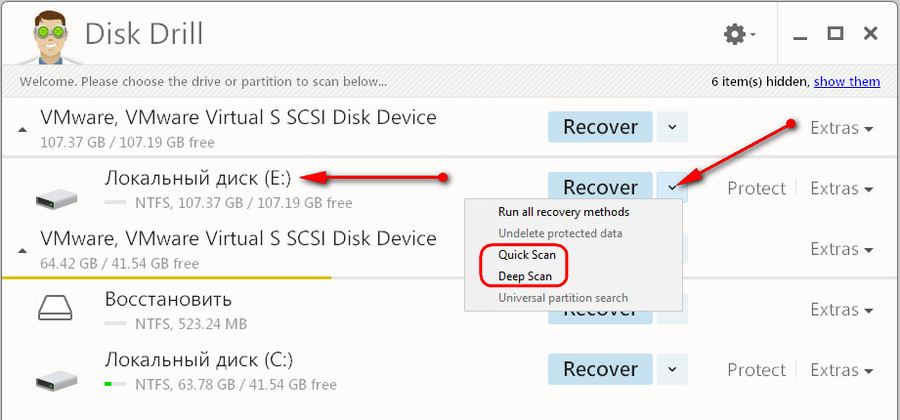Enable Protect for disk C:
The image size is (900, 420).
coord(756,370)
